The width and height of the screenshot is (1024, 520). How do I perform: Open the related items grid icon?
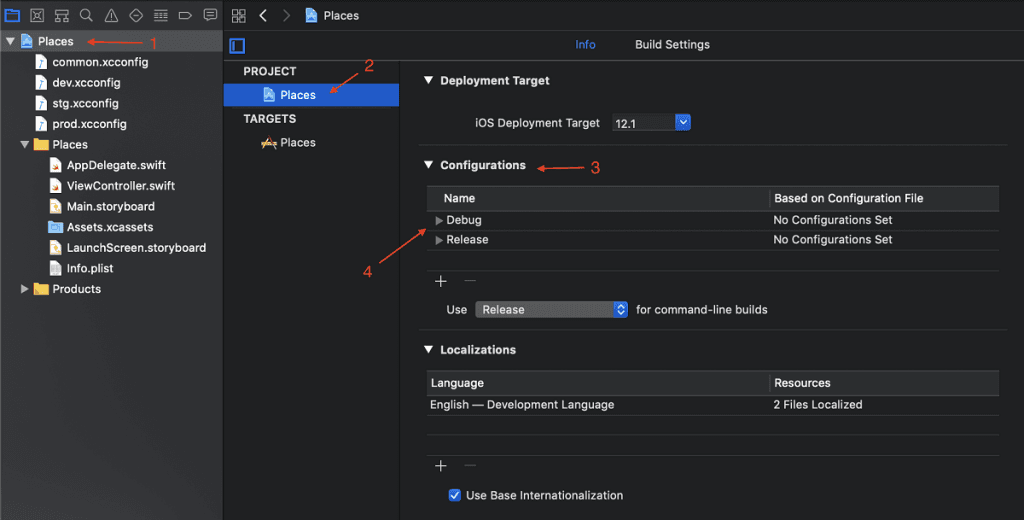click(x=239, y=16)
